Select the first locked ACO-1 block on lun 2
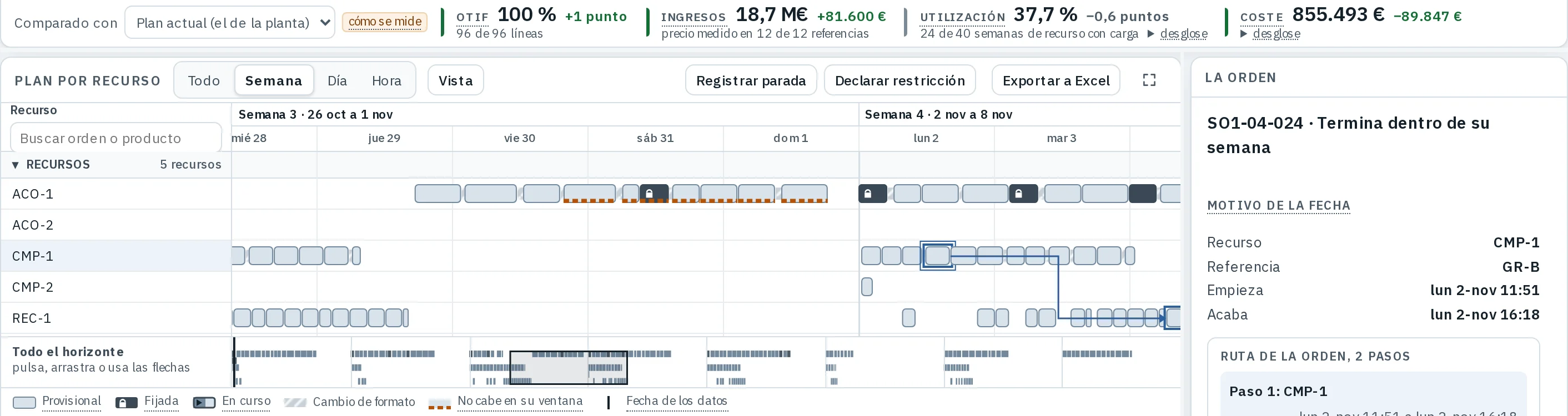Screen dimensions: 1568x416 [x=872, y=194]
